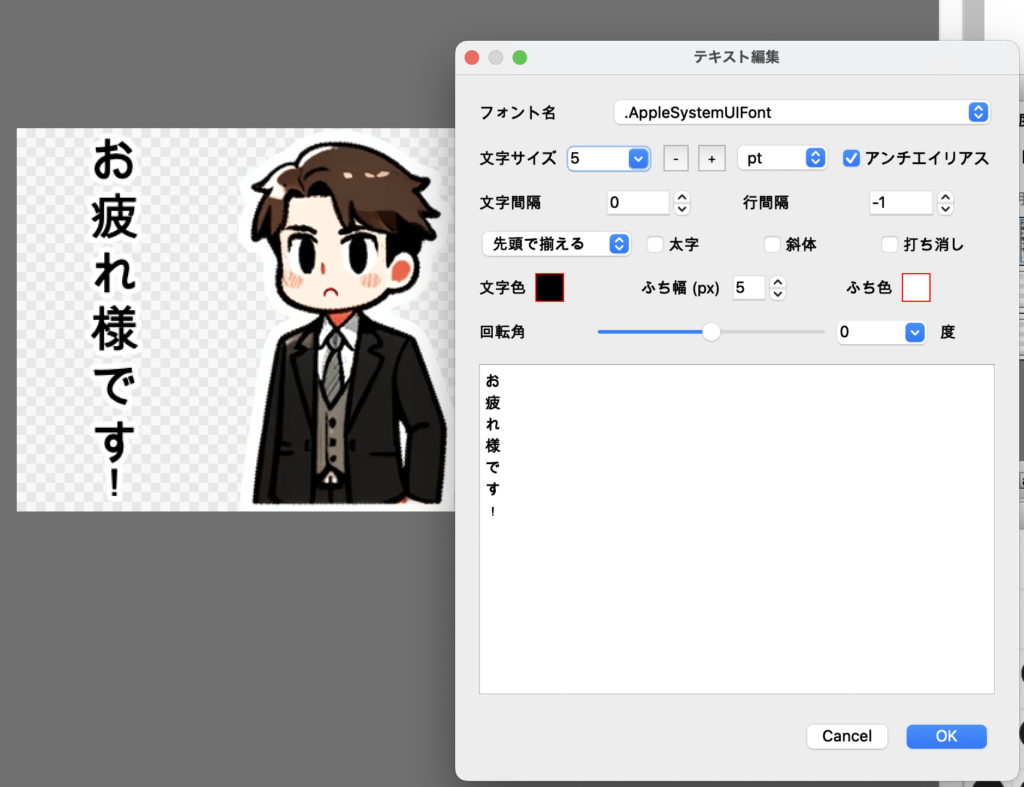Click the 回転角 rotation slider handle

tap(711, 332)
